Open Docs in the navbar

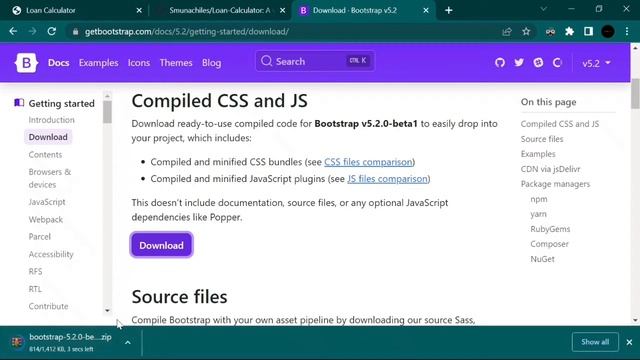click(58, 63)
